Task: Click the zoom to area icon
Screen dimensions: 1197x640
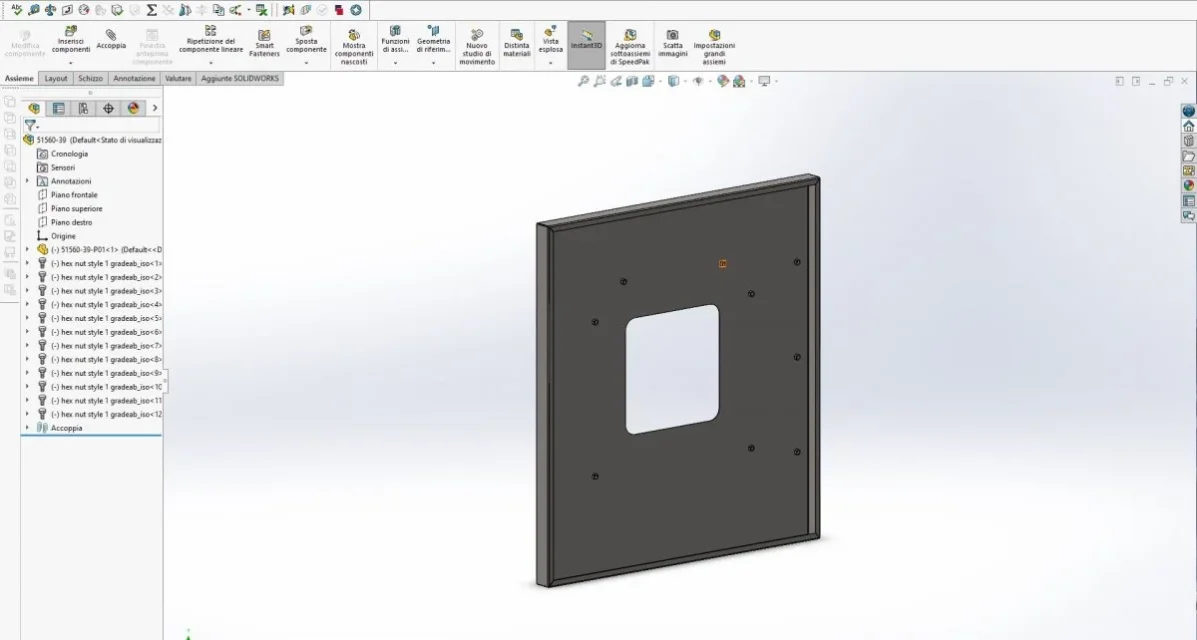Action: pyautogui.click(x=600, y=81)
